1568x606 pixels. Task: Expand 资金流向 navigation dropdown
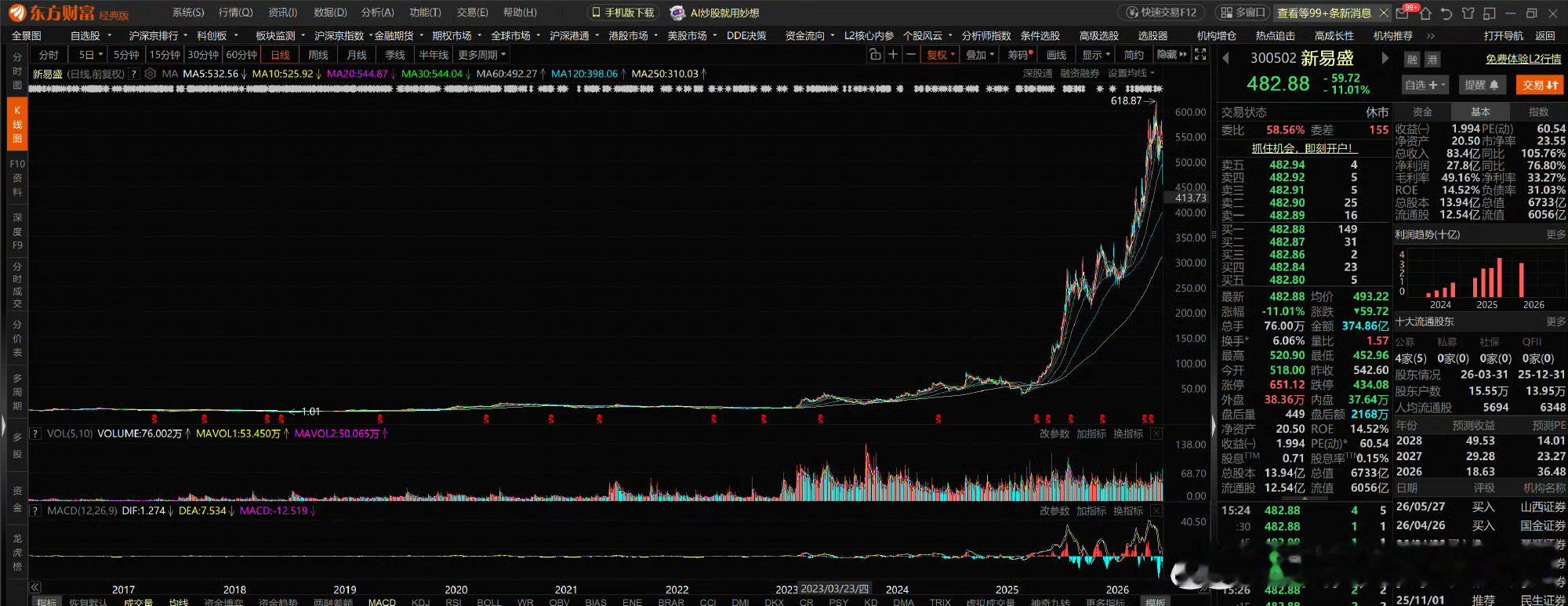click(810, 36)
